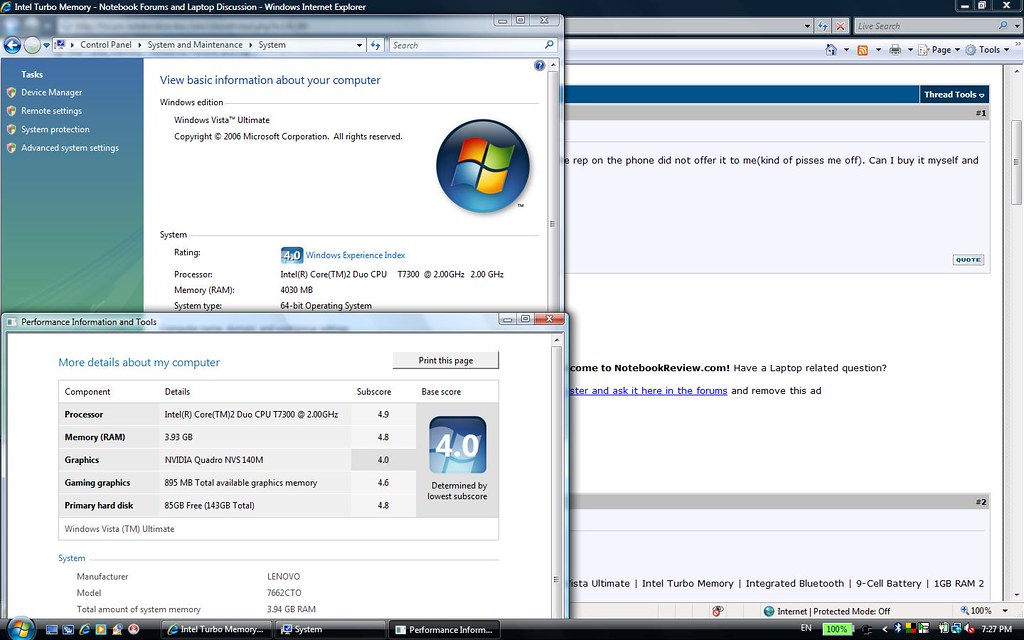Open the zoom level dropdown arrow

tap(1004, 611)
